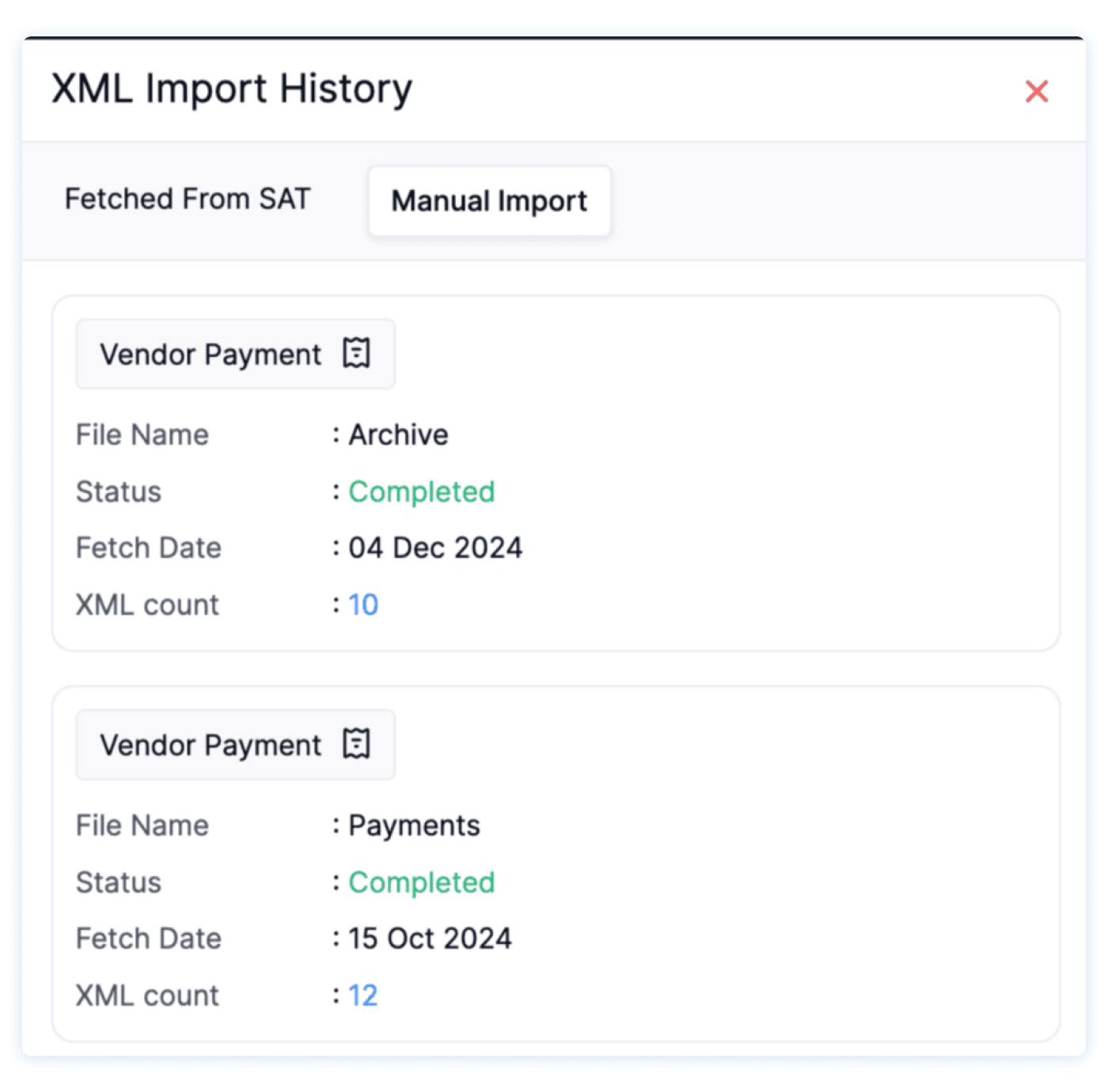This screenshot has height=1092, width=1108.
Task: Switch to the Fetched From SAT tab
Action: (x=188, y=199)
